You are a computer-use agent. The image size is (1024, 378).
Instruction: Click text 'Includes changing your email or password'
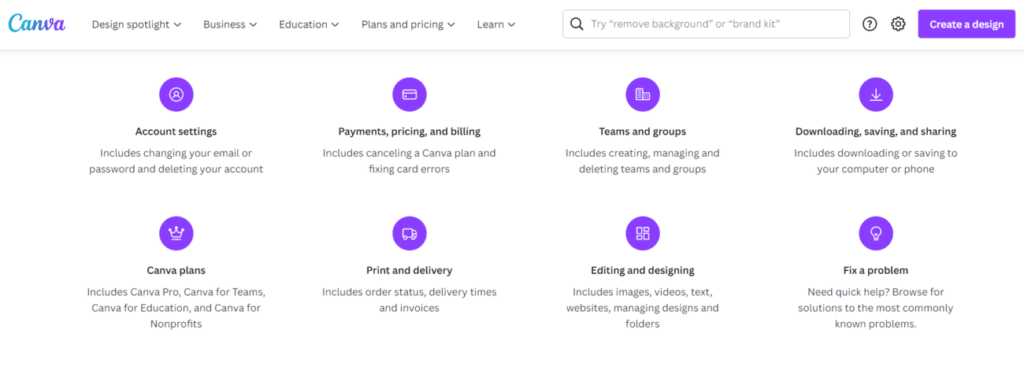pos(176,161)
